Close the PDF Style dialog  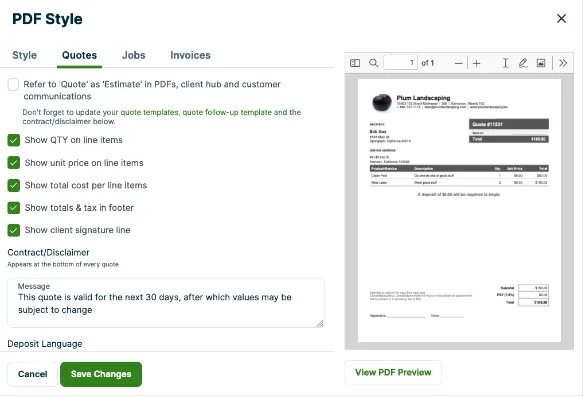coord(561,18)
